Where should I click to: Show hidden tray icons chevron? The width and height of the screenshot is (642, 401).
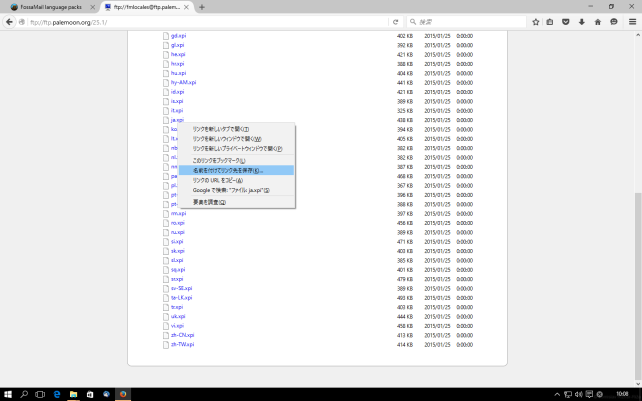pyautogui.click(x=557, y=394)
